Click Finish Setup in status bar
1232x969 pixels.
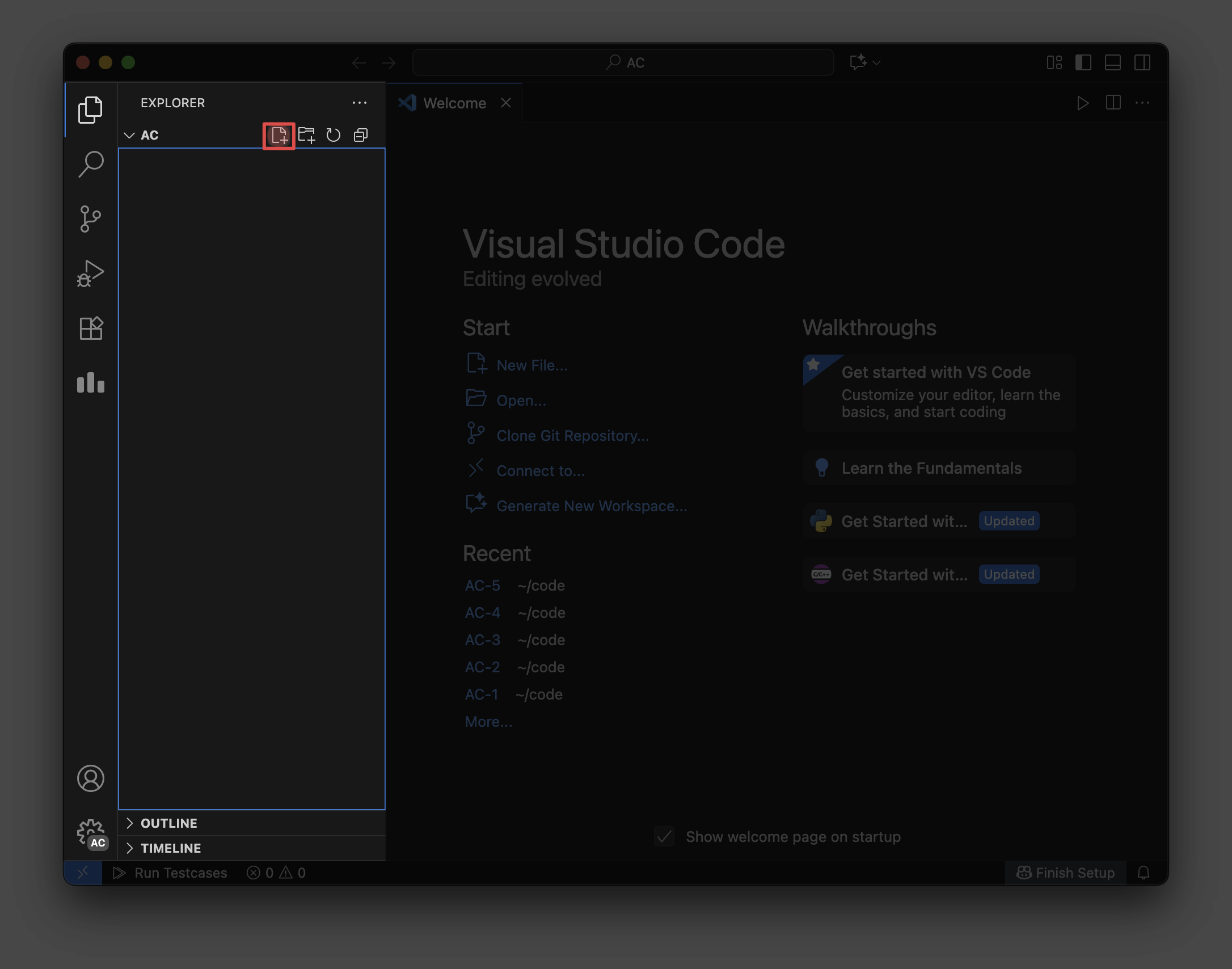point(1066,873)
